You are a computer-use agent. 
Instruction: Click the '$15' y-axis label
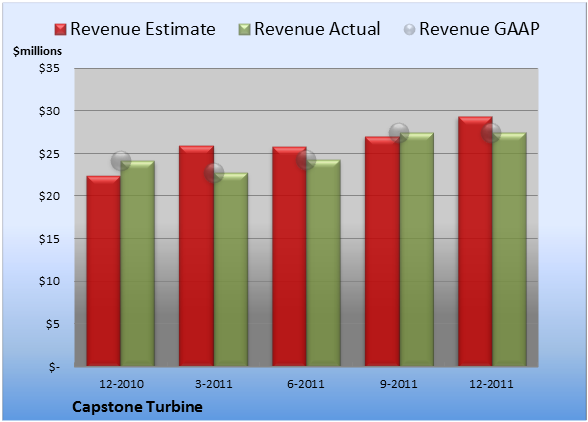point(49,239)
